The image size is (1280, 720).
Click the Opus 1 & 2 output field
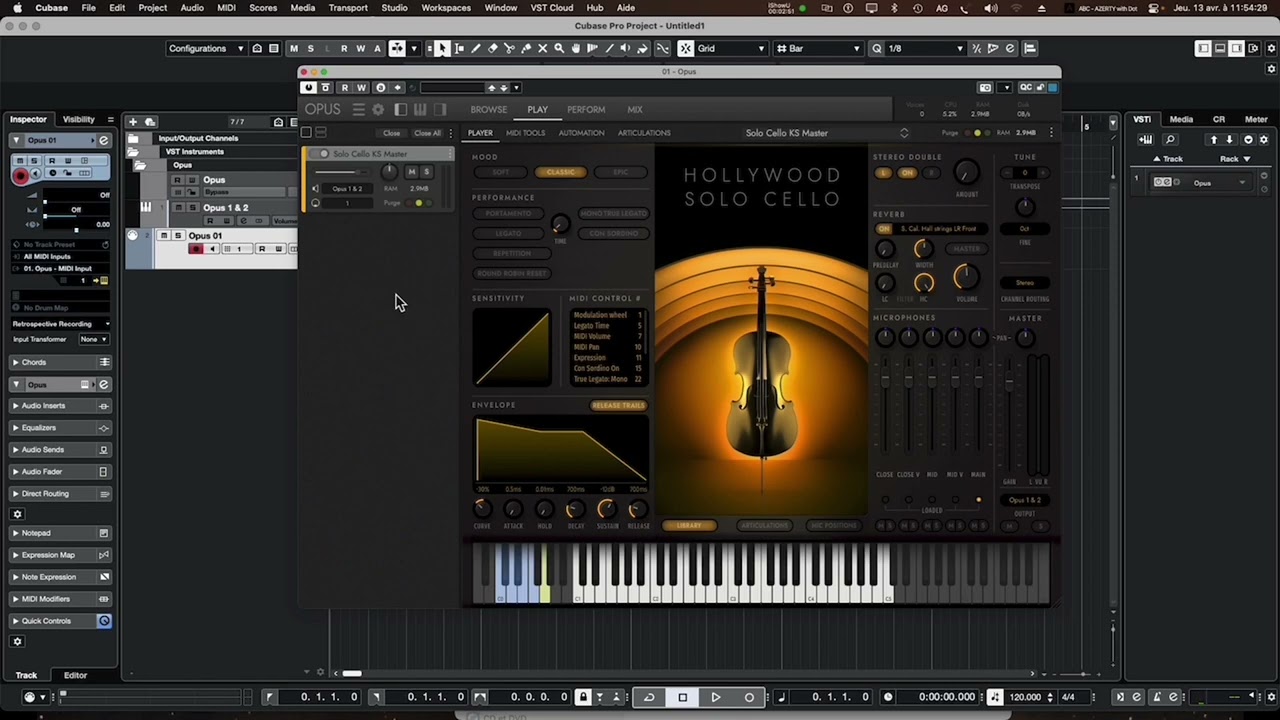click(1024, 500)
